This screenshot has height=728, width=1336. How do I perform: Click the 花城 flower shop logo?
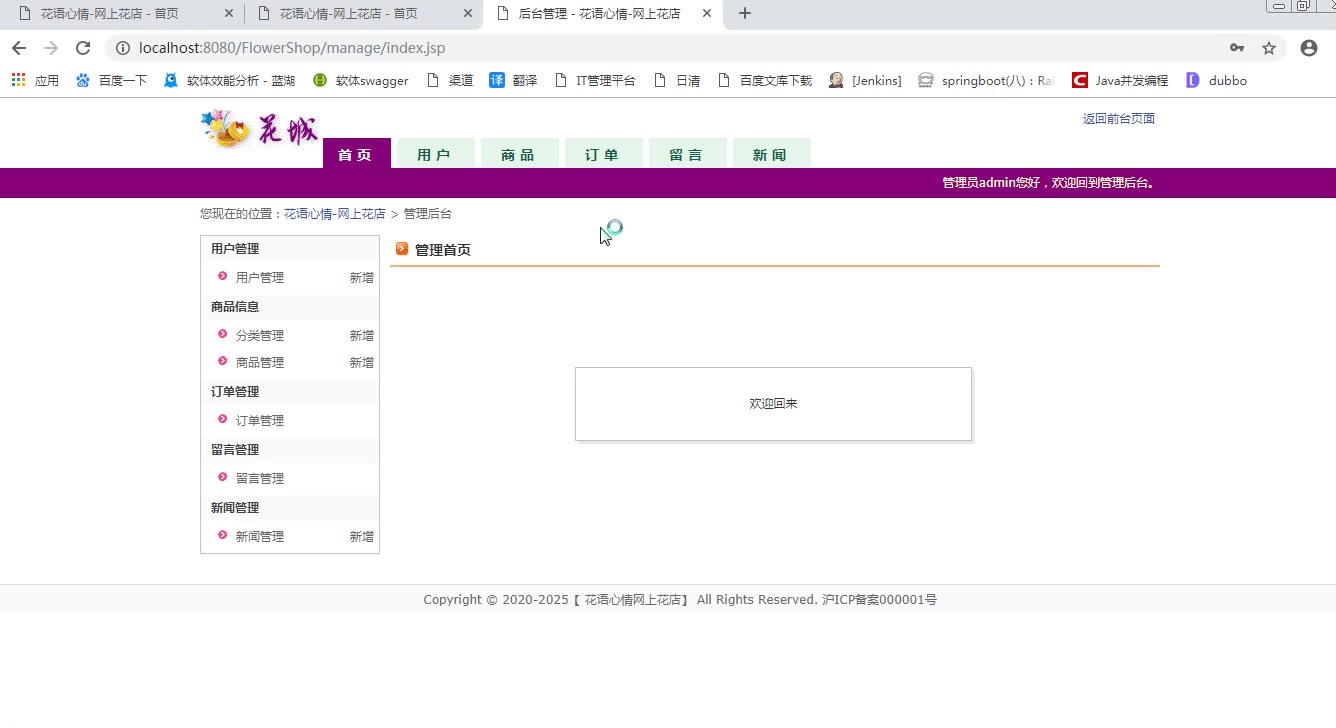pos(260,129)
